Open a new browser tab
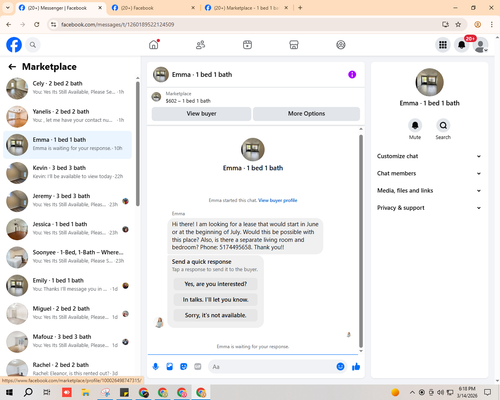 pyautogui.click(x=300, y=8)
